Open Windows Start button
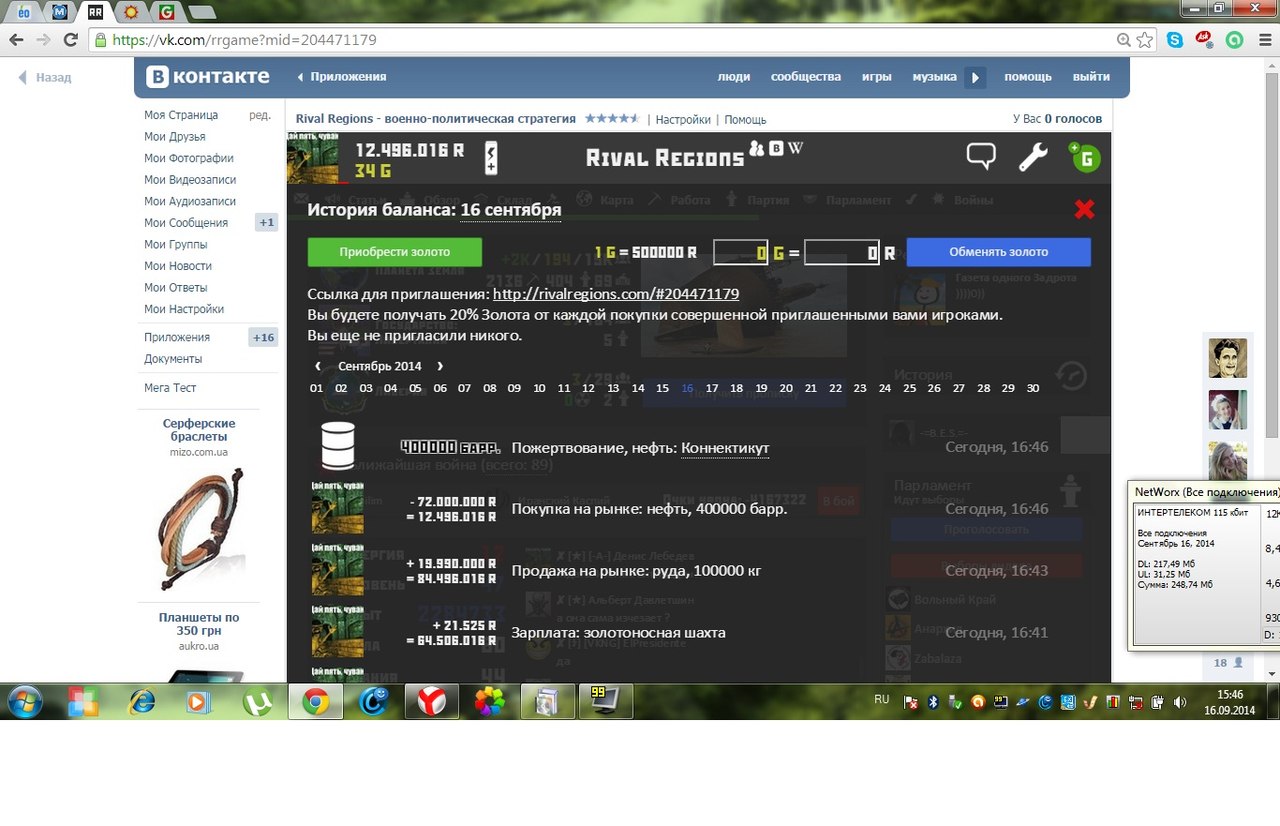The image size is (1280, 826). (x=24, y=702)
